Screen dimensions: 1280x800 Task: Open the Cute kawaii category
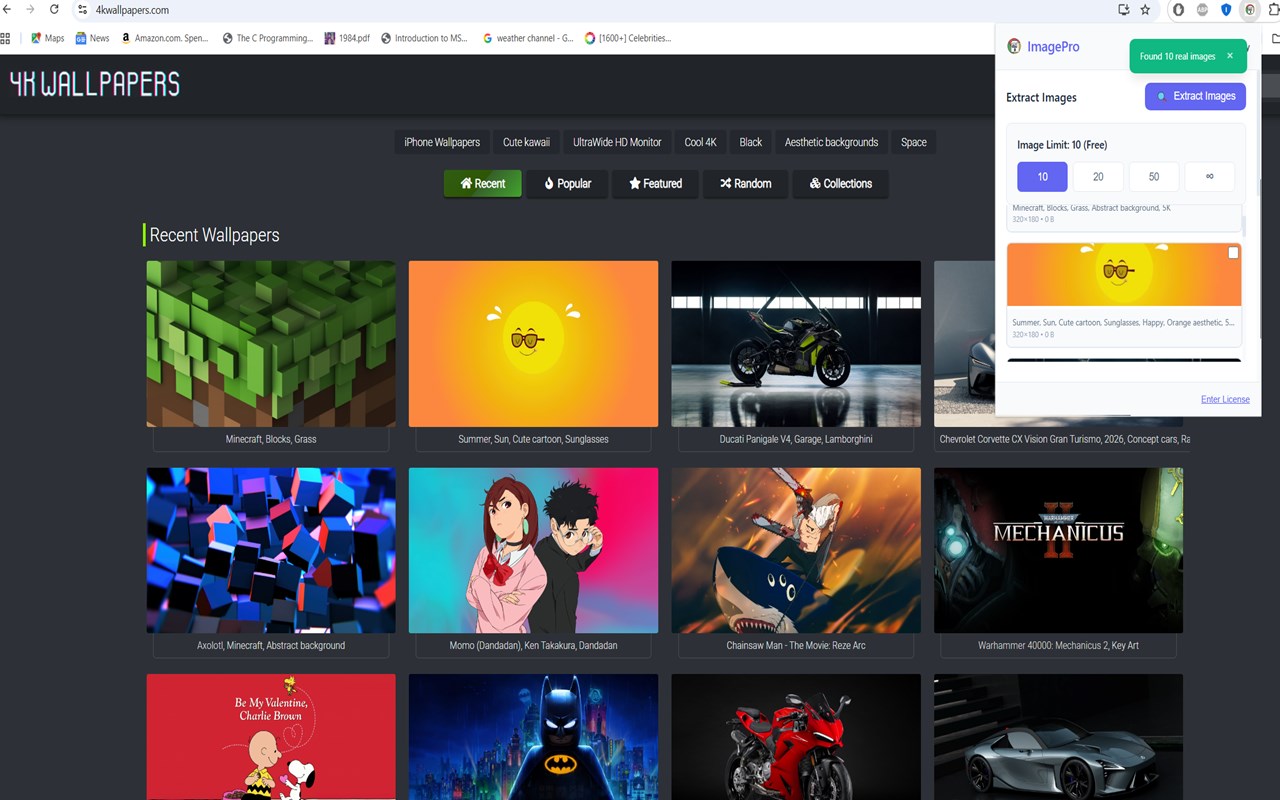(x=526, y=142)
